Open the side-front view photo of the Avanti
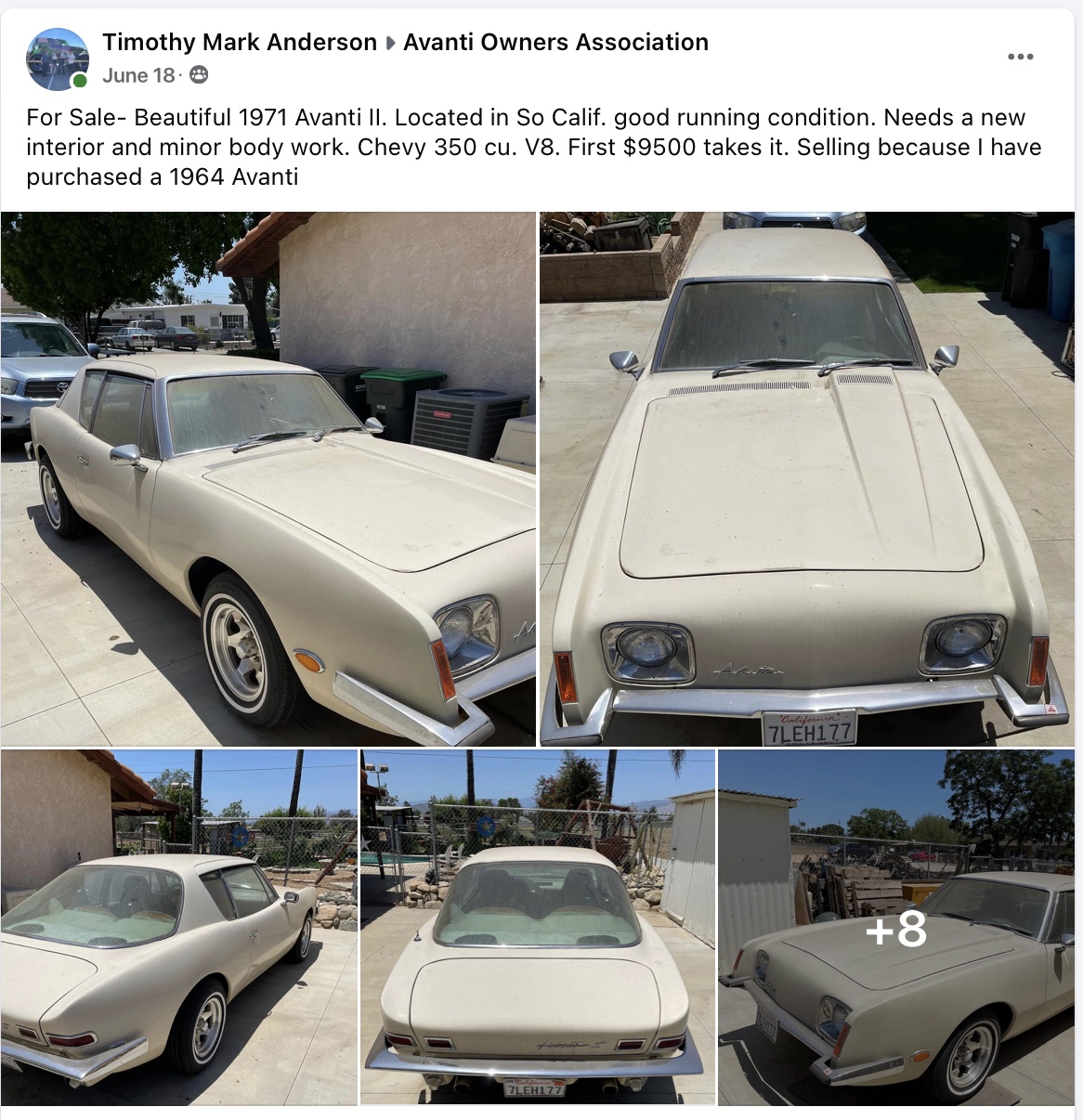This screenshot has width=1083, height=1120. [x=268, y=478]
